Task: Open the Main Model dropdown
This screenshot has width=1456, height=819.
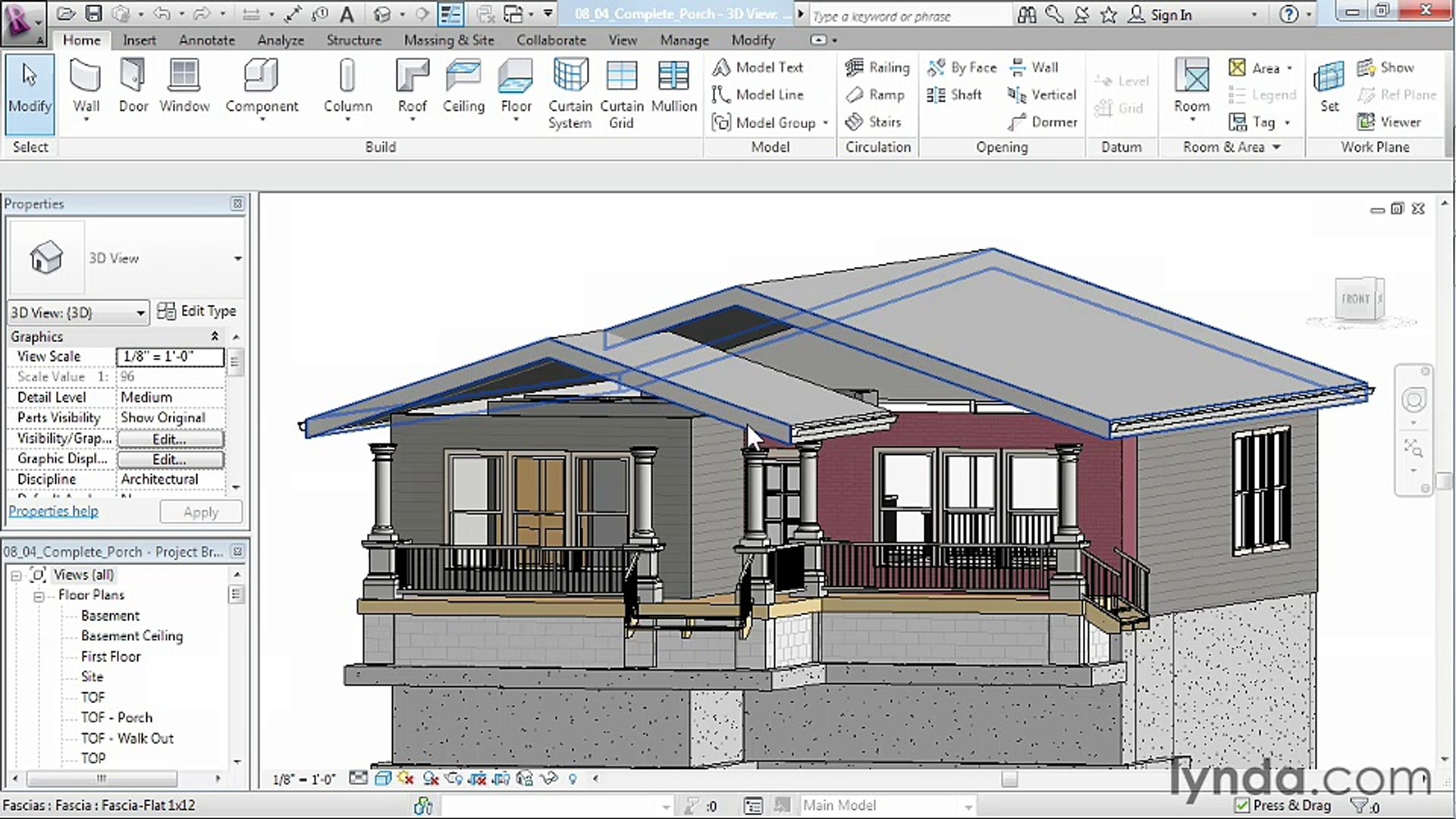Action: click(x=968, y=806)
